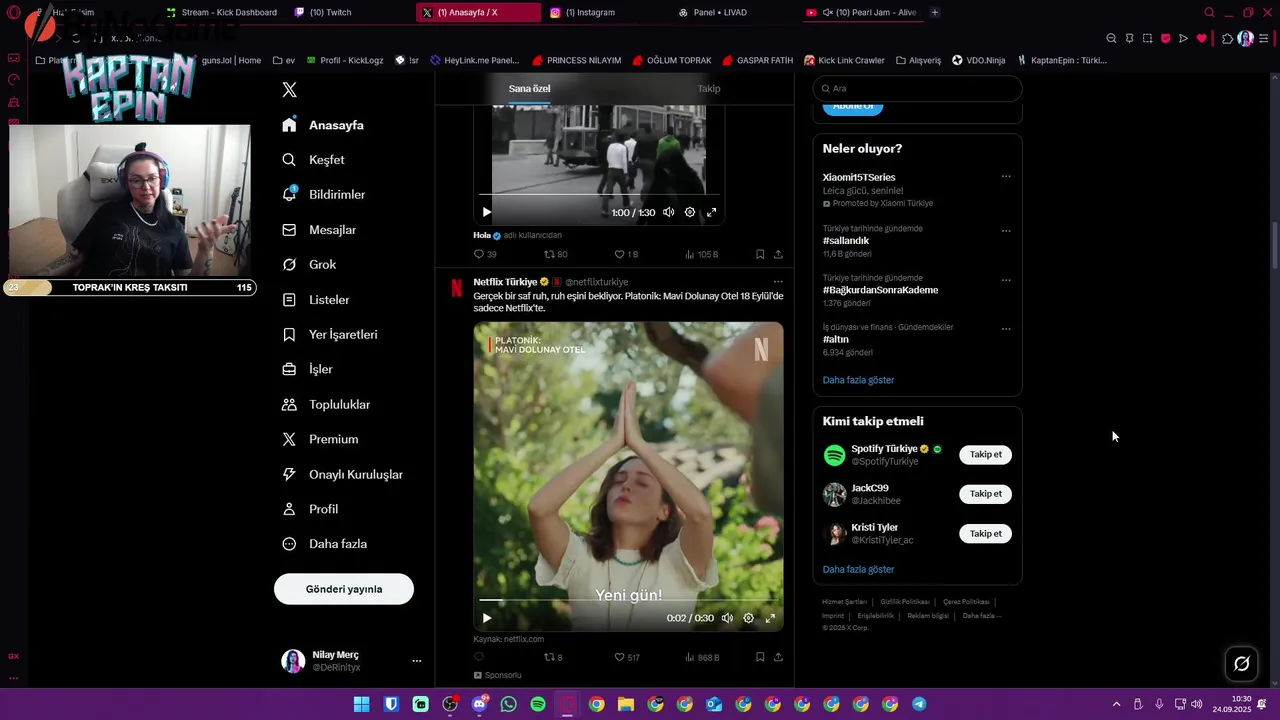This screenshot has width=1280, height=720.
Task: Switch to Sana özel tab
Action: tap(529, 89)
